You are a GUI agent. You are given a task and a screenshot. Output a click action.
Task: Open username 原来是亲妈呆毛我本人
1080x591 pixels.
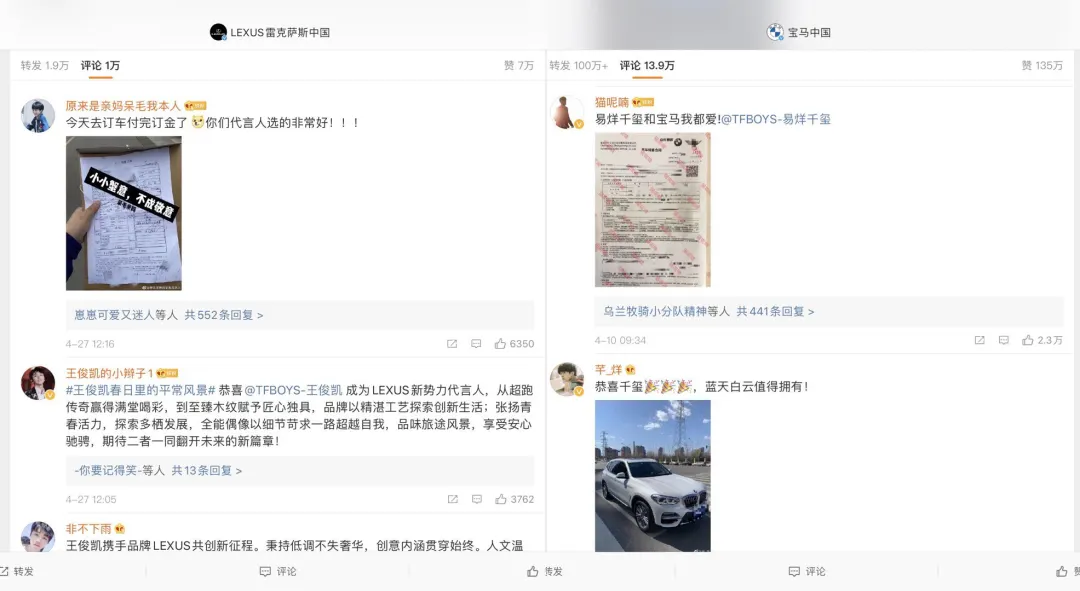(123, 106)
